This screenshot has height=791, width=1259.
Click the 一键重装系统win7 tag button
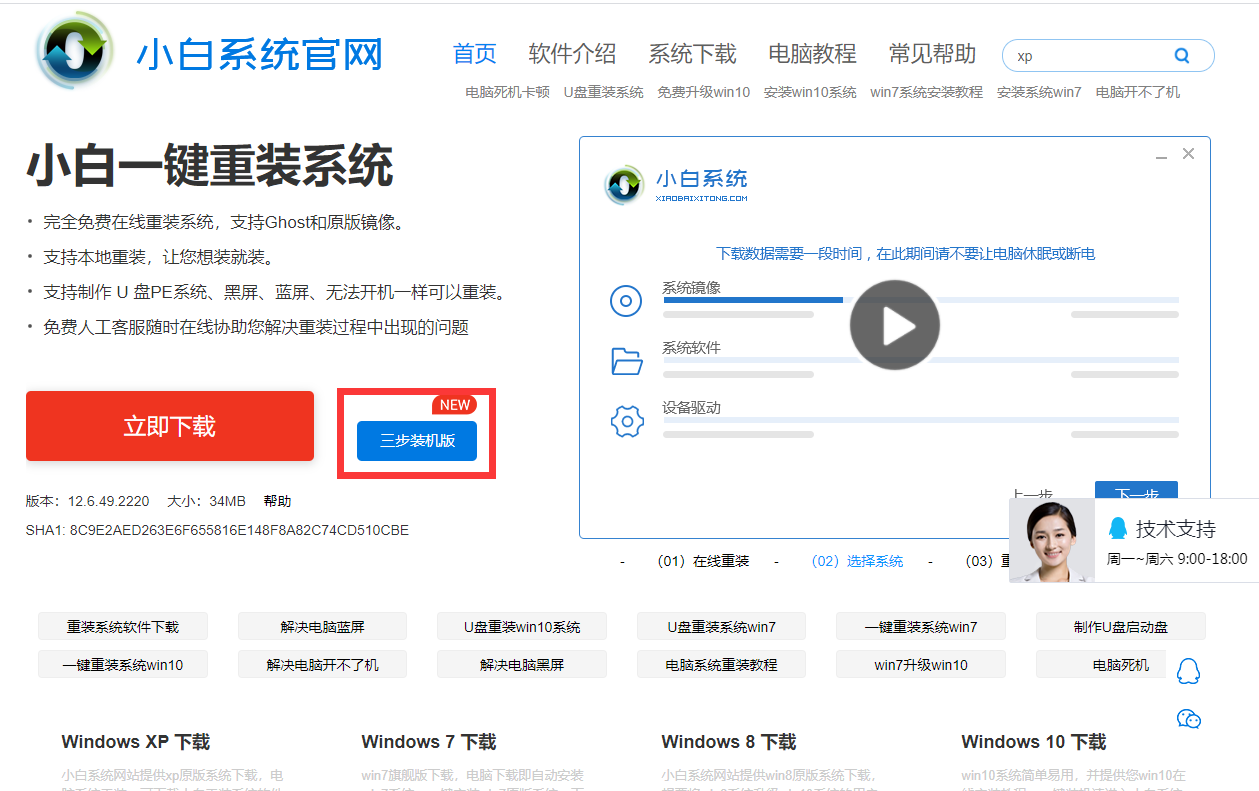[x=921, y=627]
